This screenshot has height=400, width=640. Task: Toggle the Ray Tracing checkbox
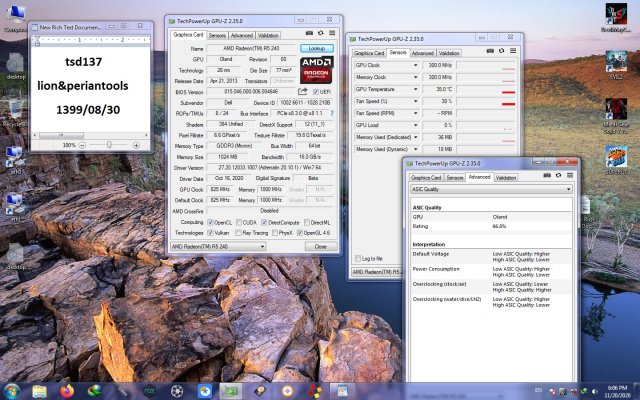[x=236, y=231]
